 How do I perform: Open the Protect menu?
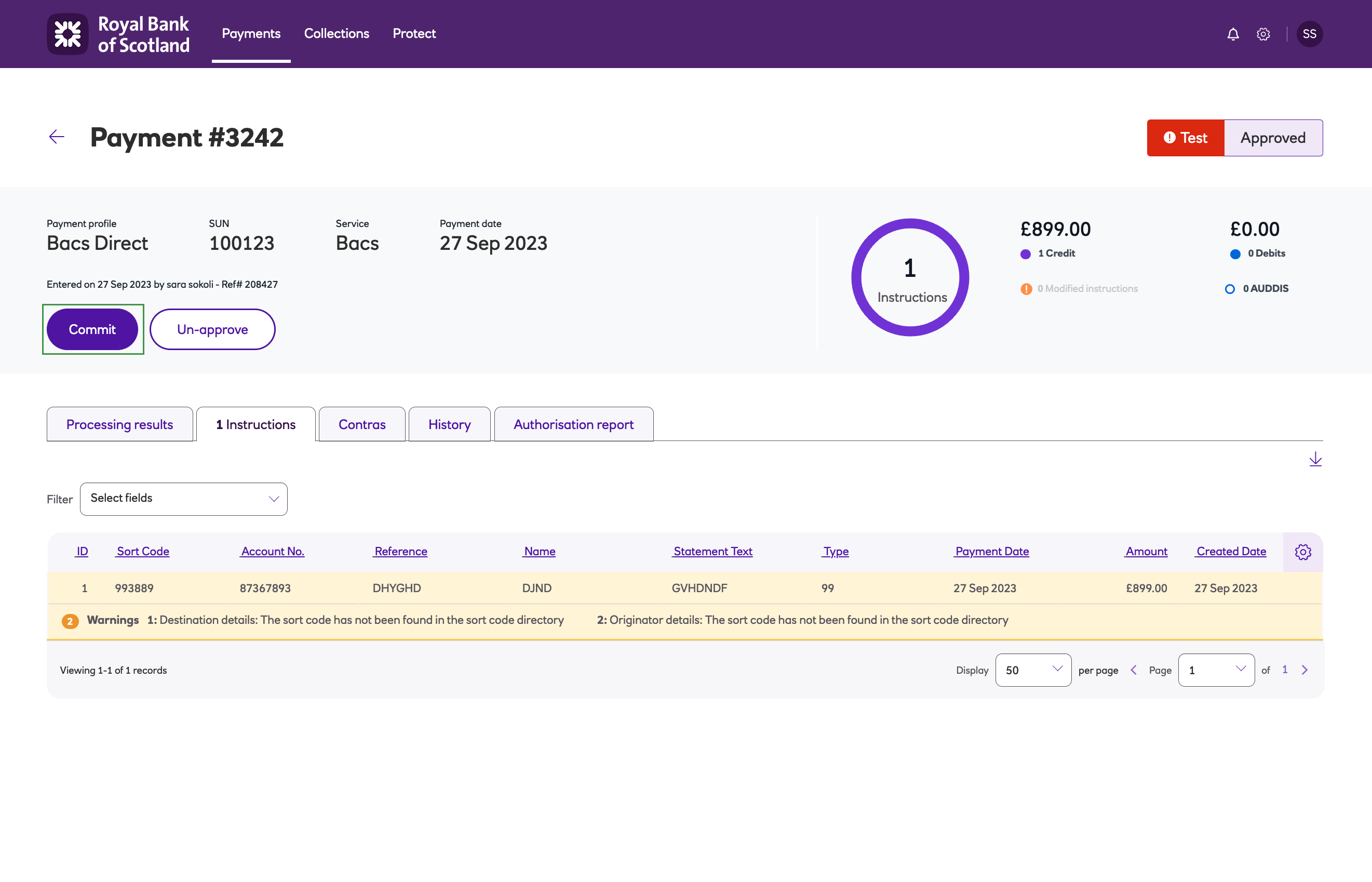[414, 34]
